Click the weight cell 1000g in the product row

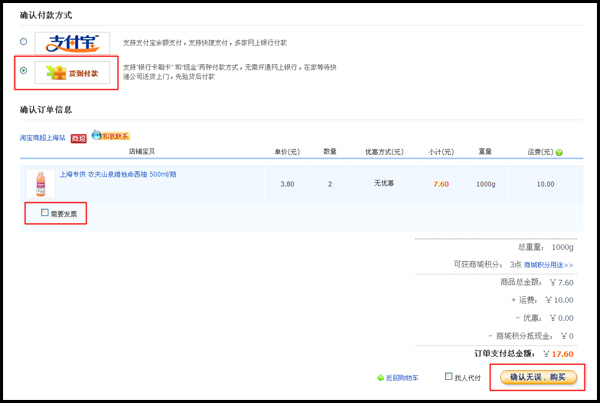tap(486, 184)
